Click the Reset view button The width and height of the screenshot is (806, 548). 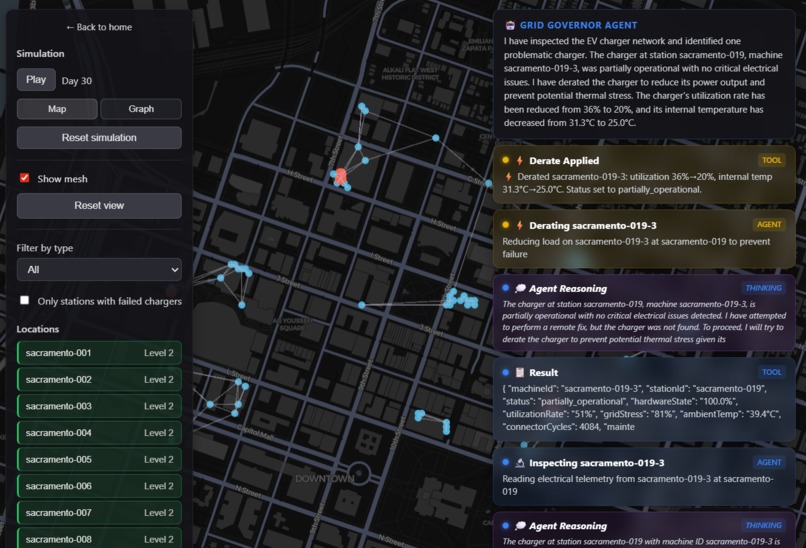point(99,206)
